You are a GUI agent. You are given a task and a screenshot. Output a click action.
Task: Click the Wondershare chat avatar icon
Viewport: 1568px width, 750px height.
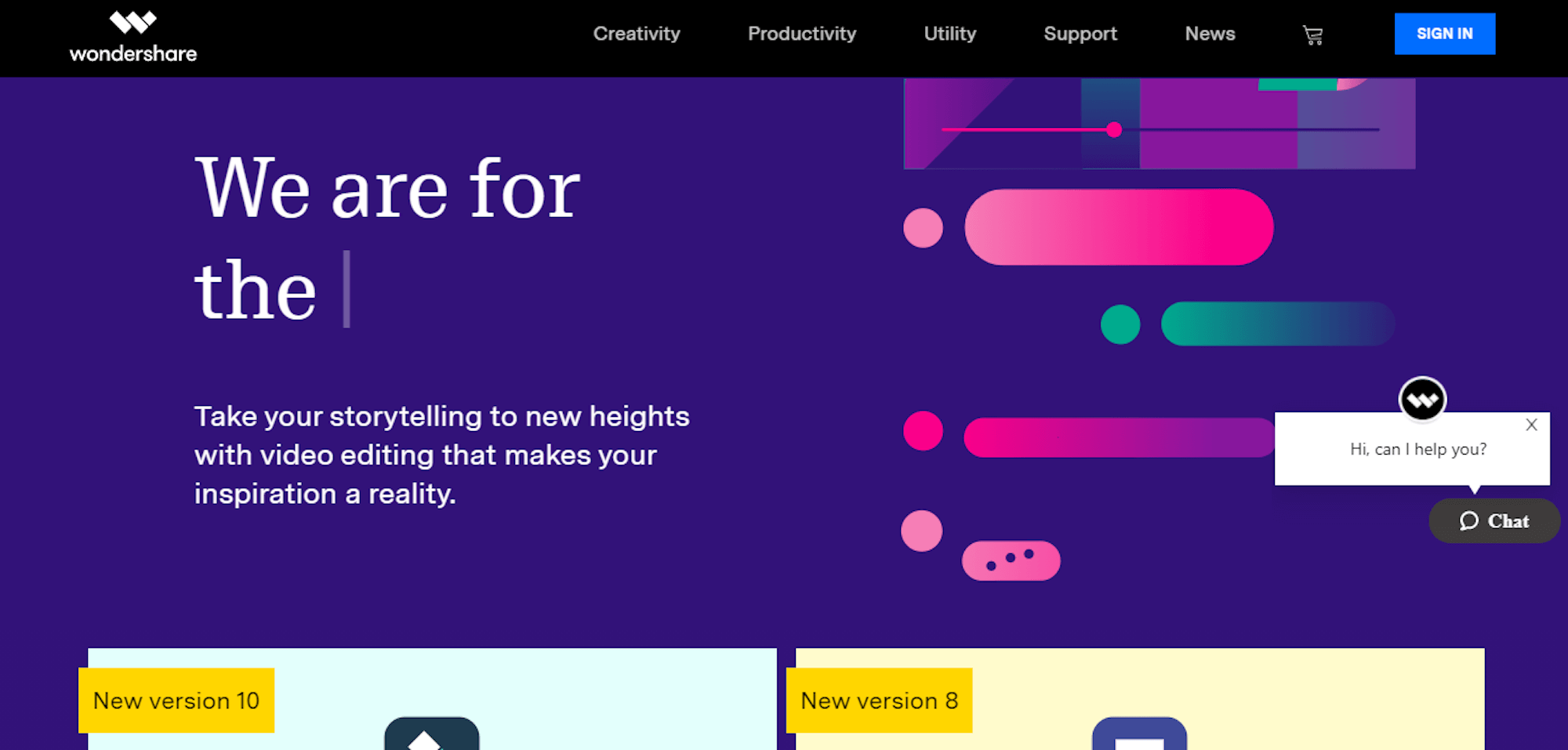1422,400
